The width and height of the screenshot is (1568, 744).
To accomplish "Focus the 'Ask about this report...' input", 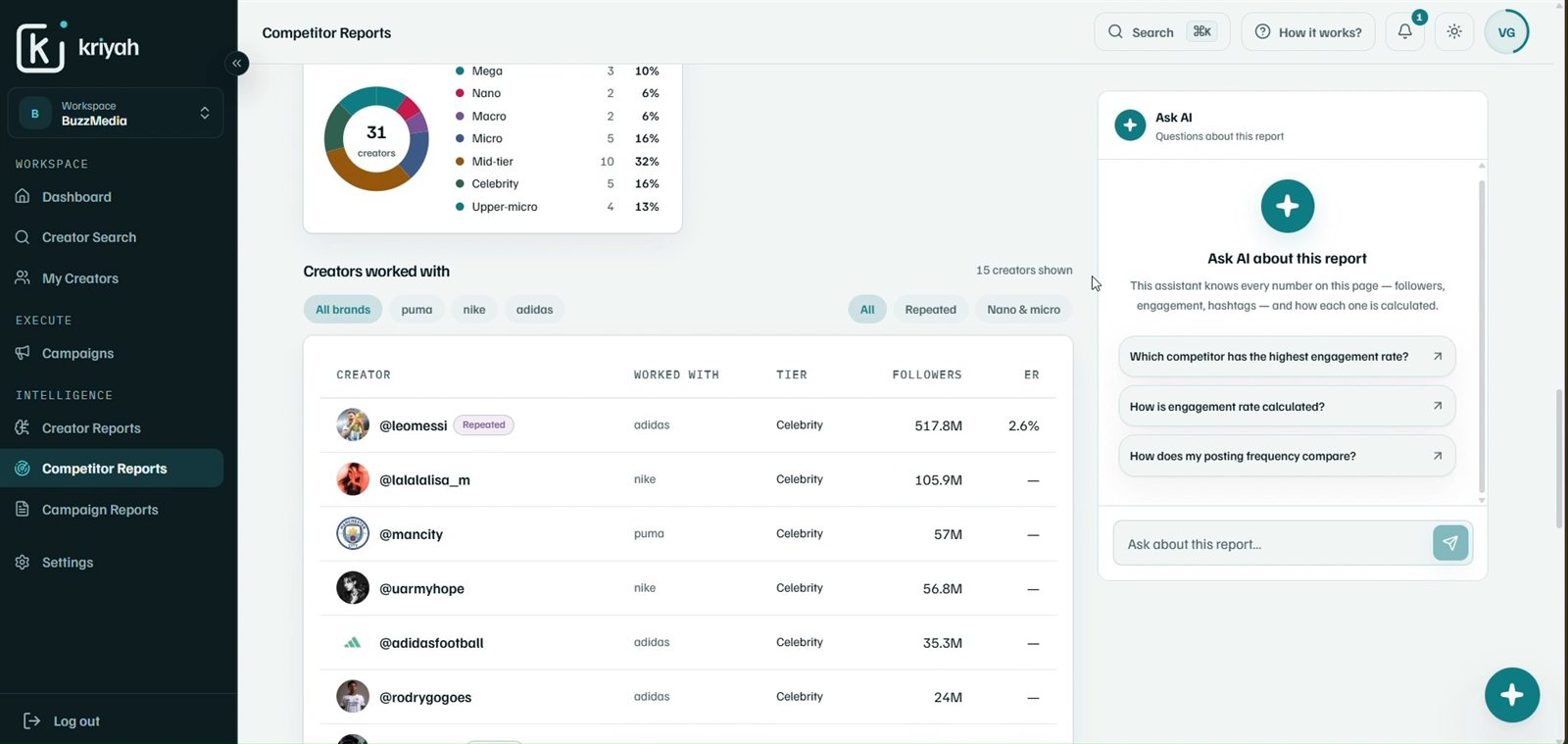I will tap(1272, 544).
